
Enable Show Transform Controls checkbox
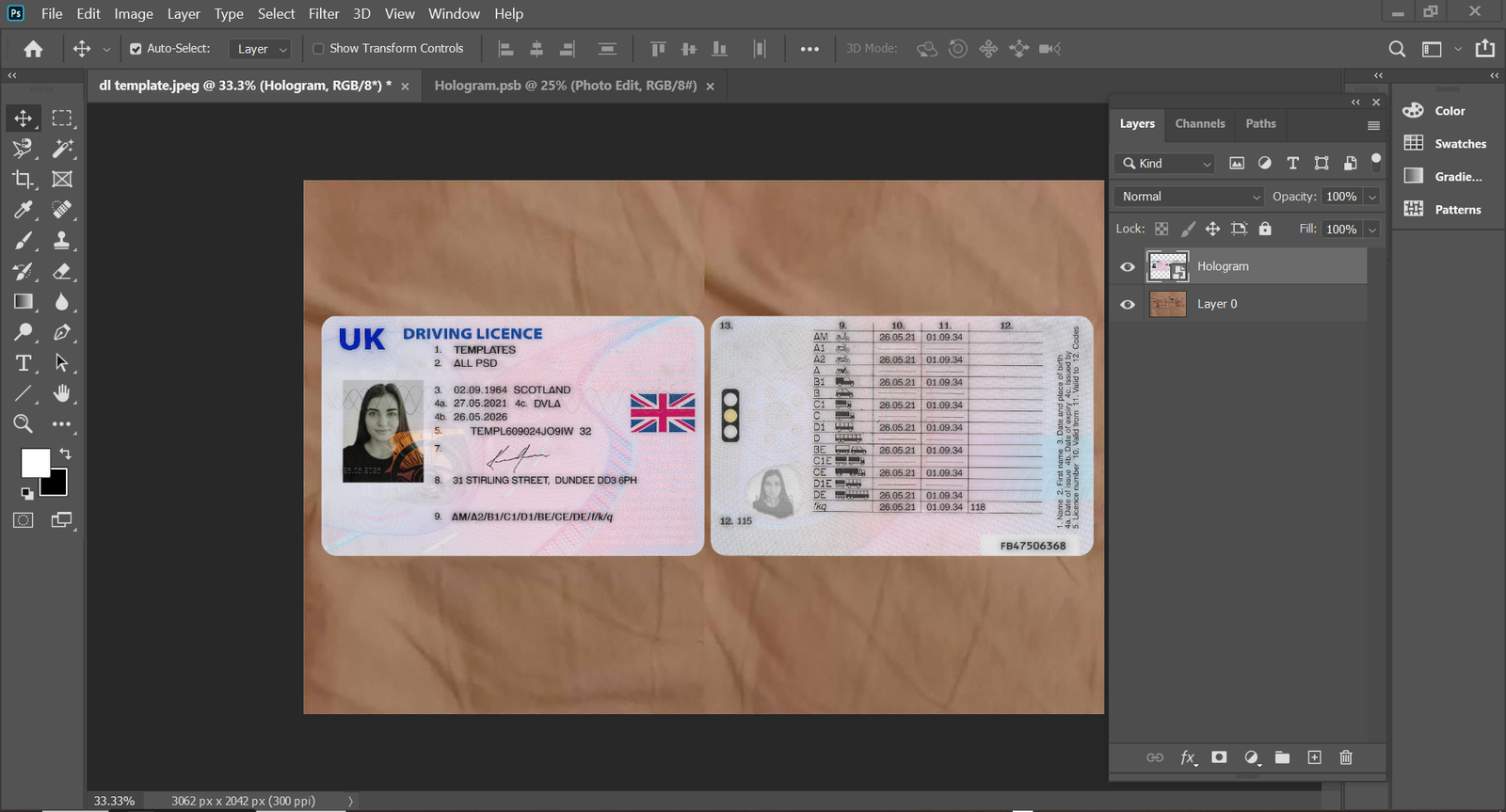[318, 49]
